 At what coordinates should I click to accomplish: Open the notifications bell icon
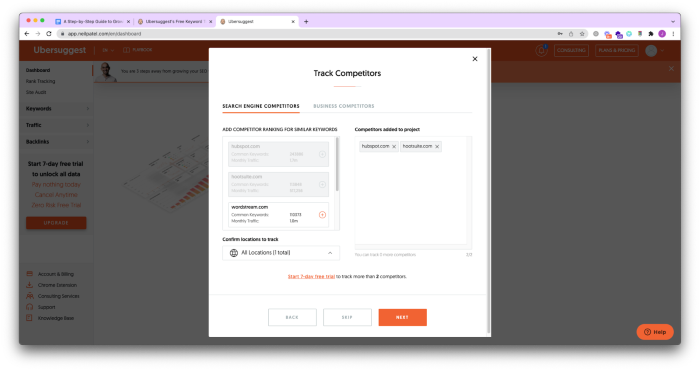[541, 50]
